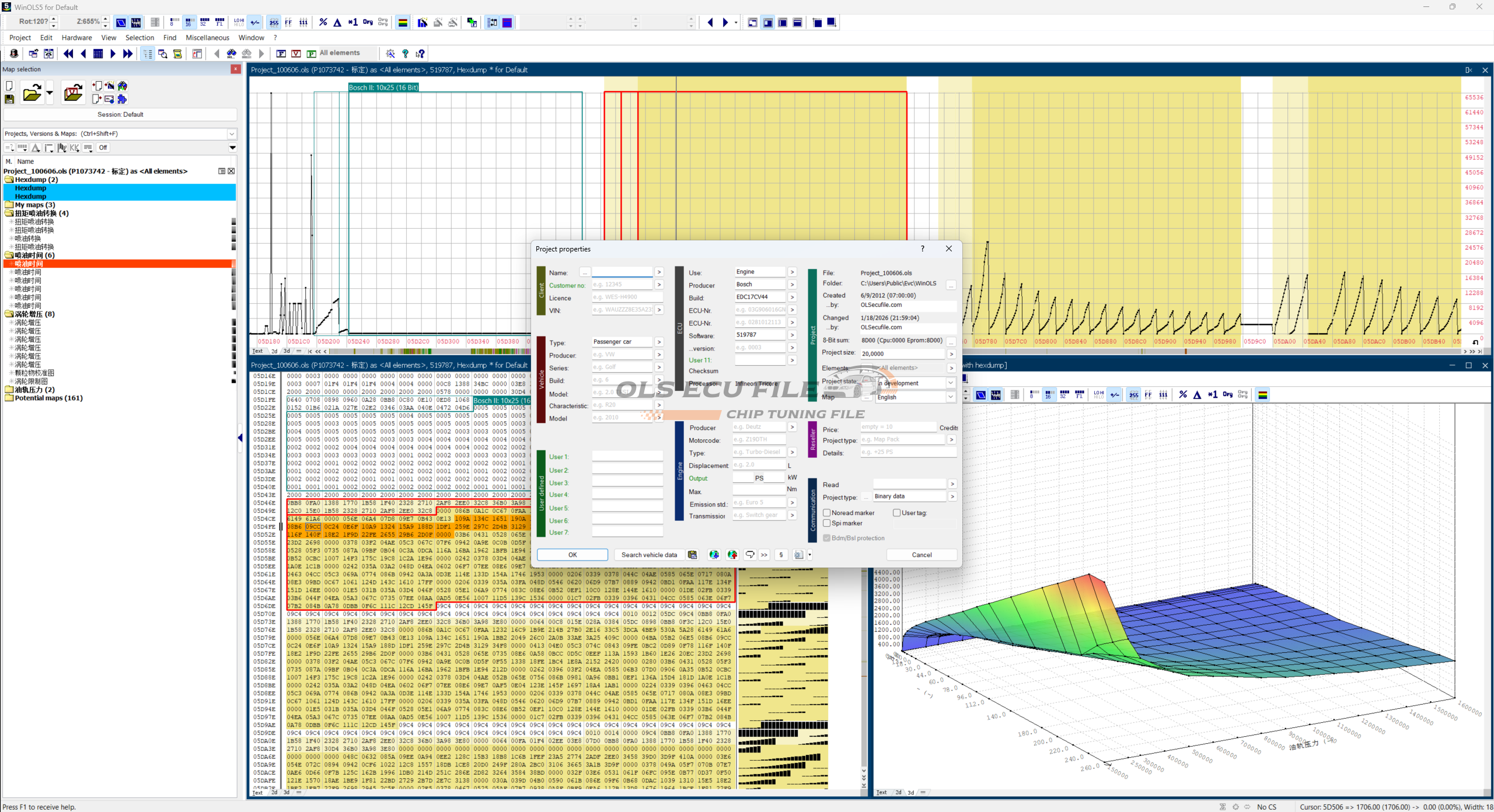
Task: Check the Spi marker checkbox
Action: [827, 523]
